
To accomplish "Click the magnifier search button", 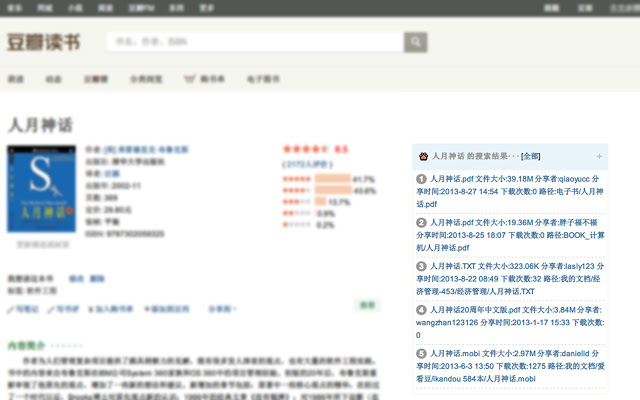I will [416, 42].
